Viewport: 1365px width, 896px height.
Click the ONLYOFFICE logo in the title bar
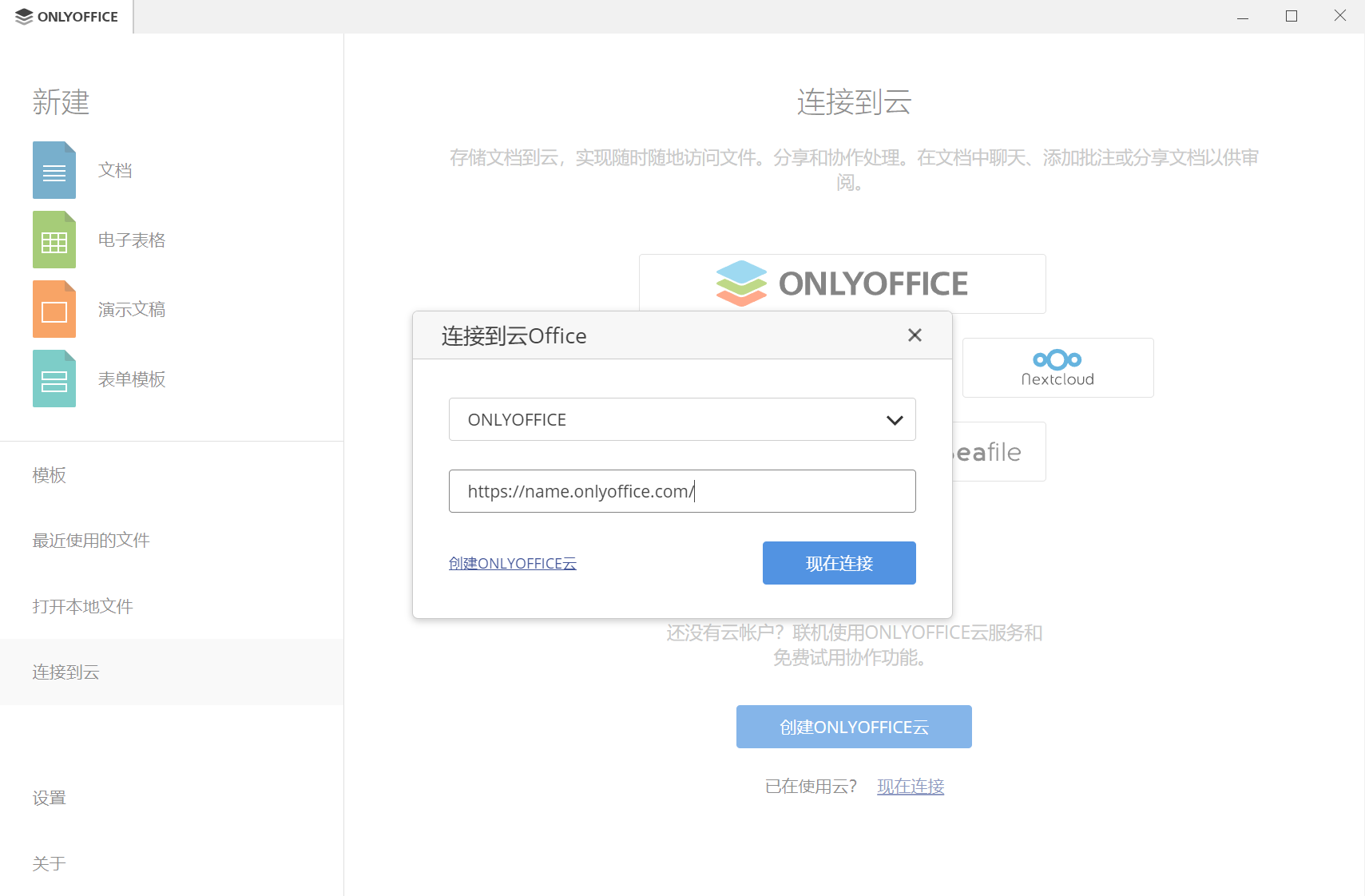click(66, 15)
